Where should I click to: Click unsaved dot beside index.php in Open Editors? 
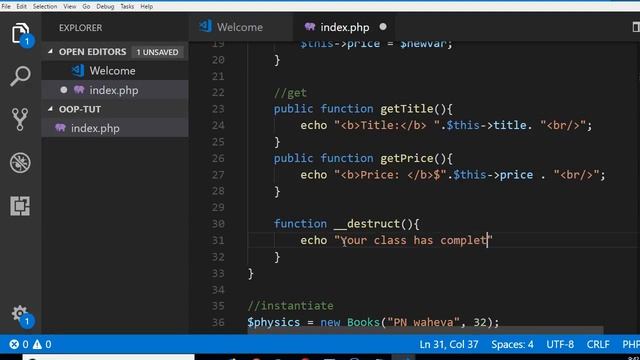[x=64, y=90]
